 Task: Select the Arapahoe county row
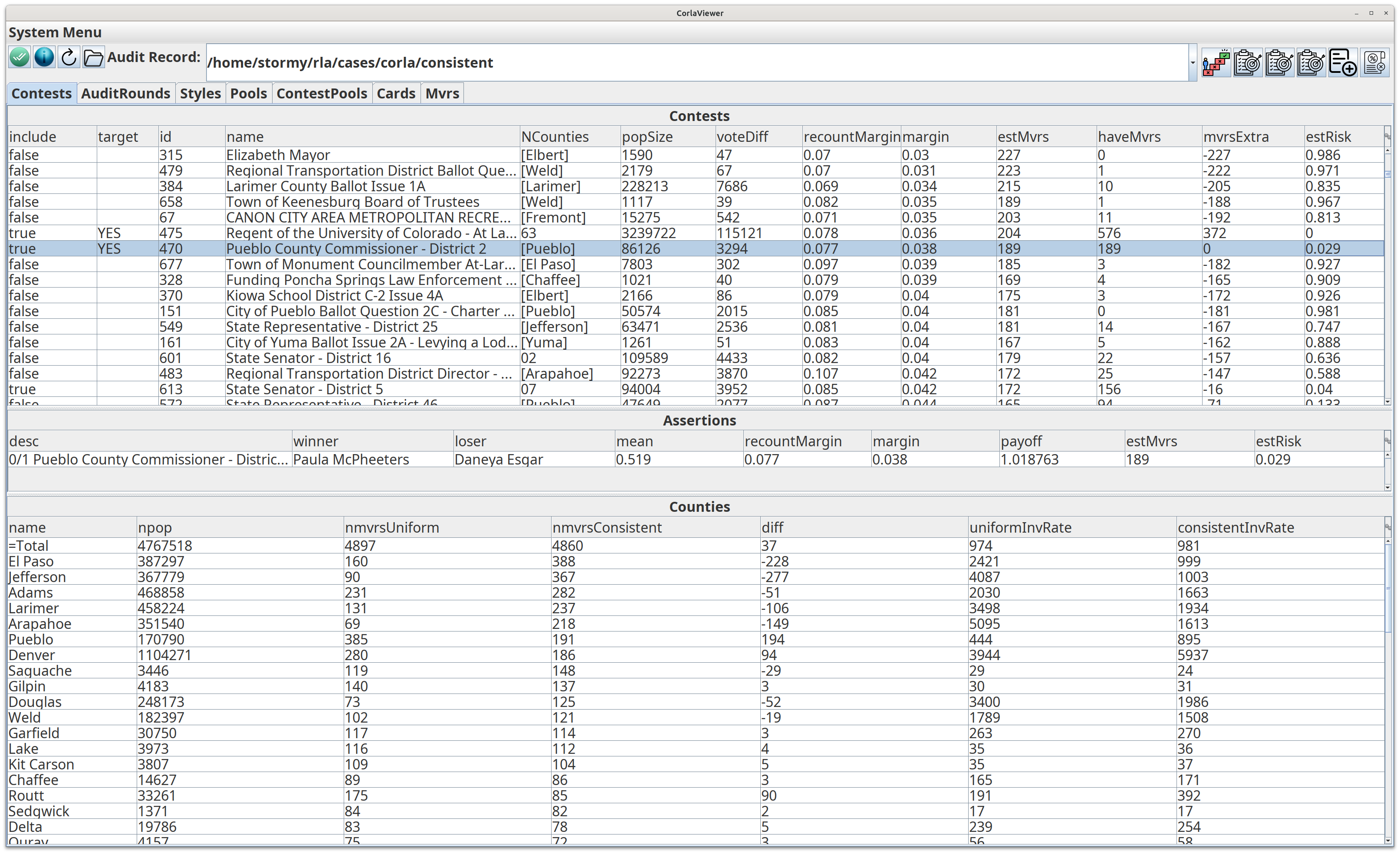[x=696, y=624]
